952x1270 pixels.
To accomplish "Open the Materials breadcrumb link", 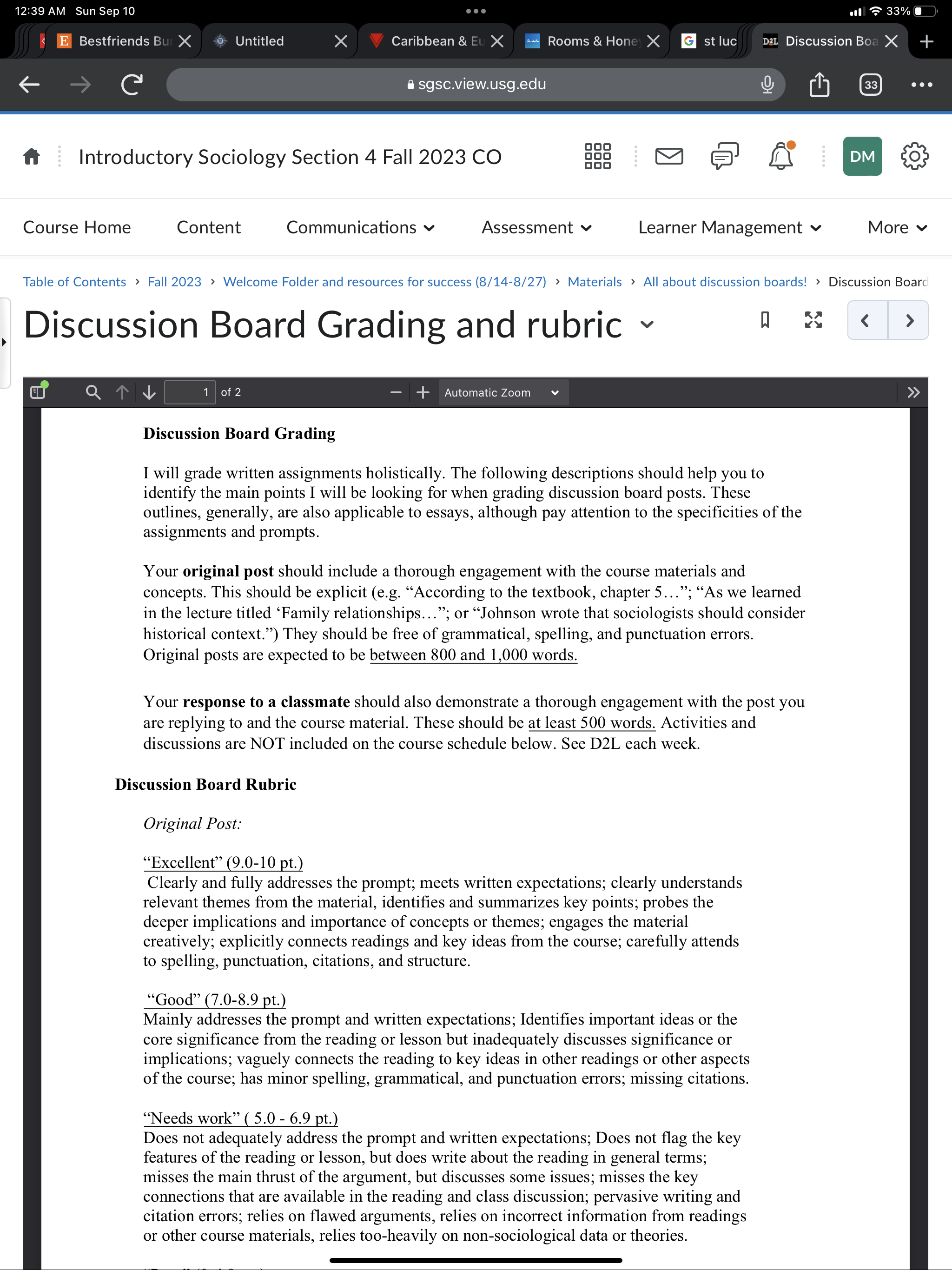I will tap(594, 282).
